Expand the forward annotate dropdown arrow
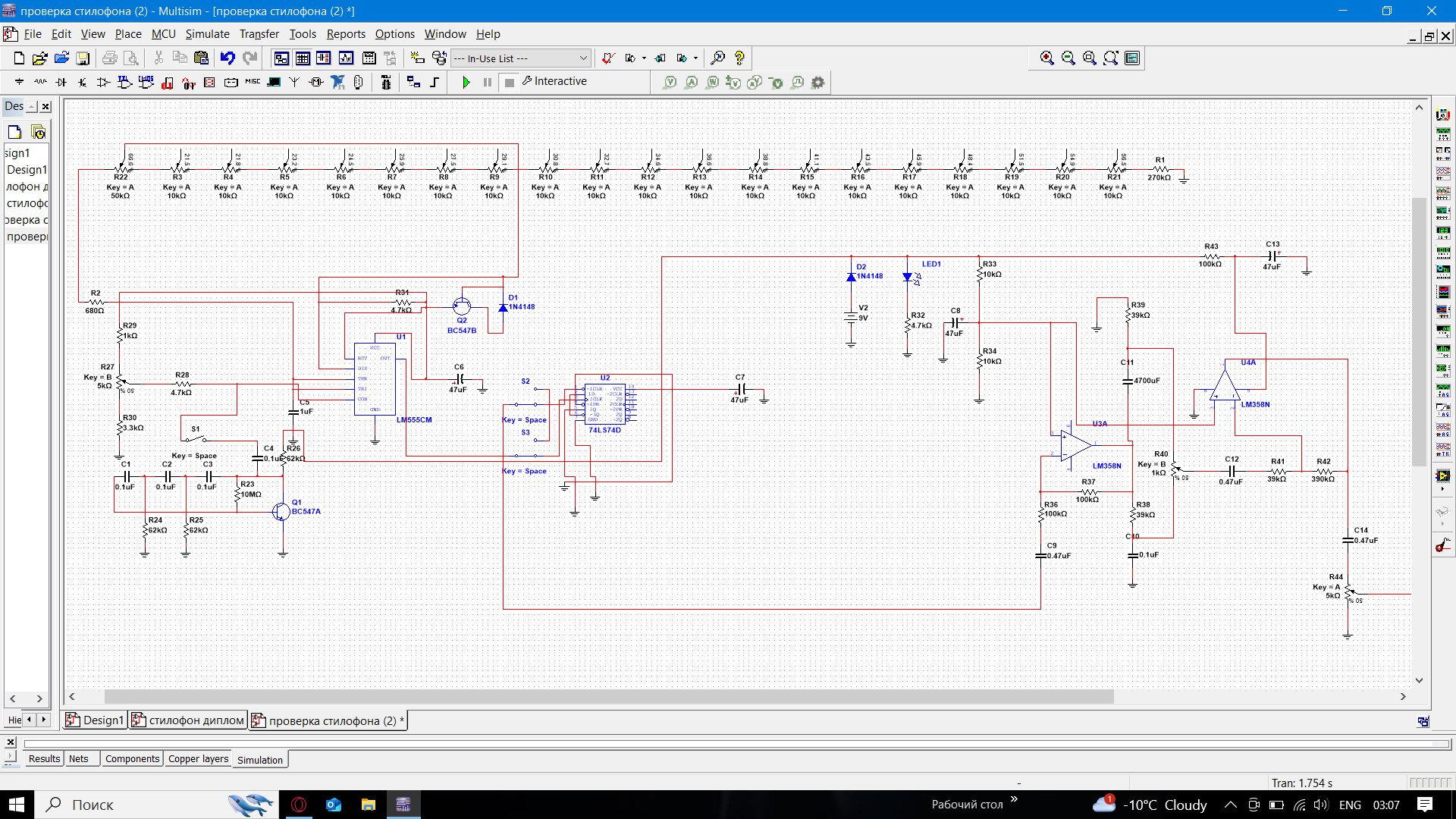Screen dimensions: 1456x819 click(695, 58)
